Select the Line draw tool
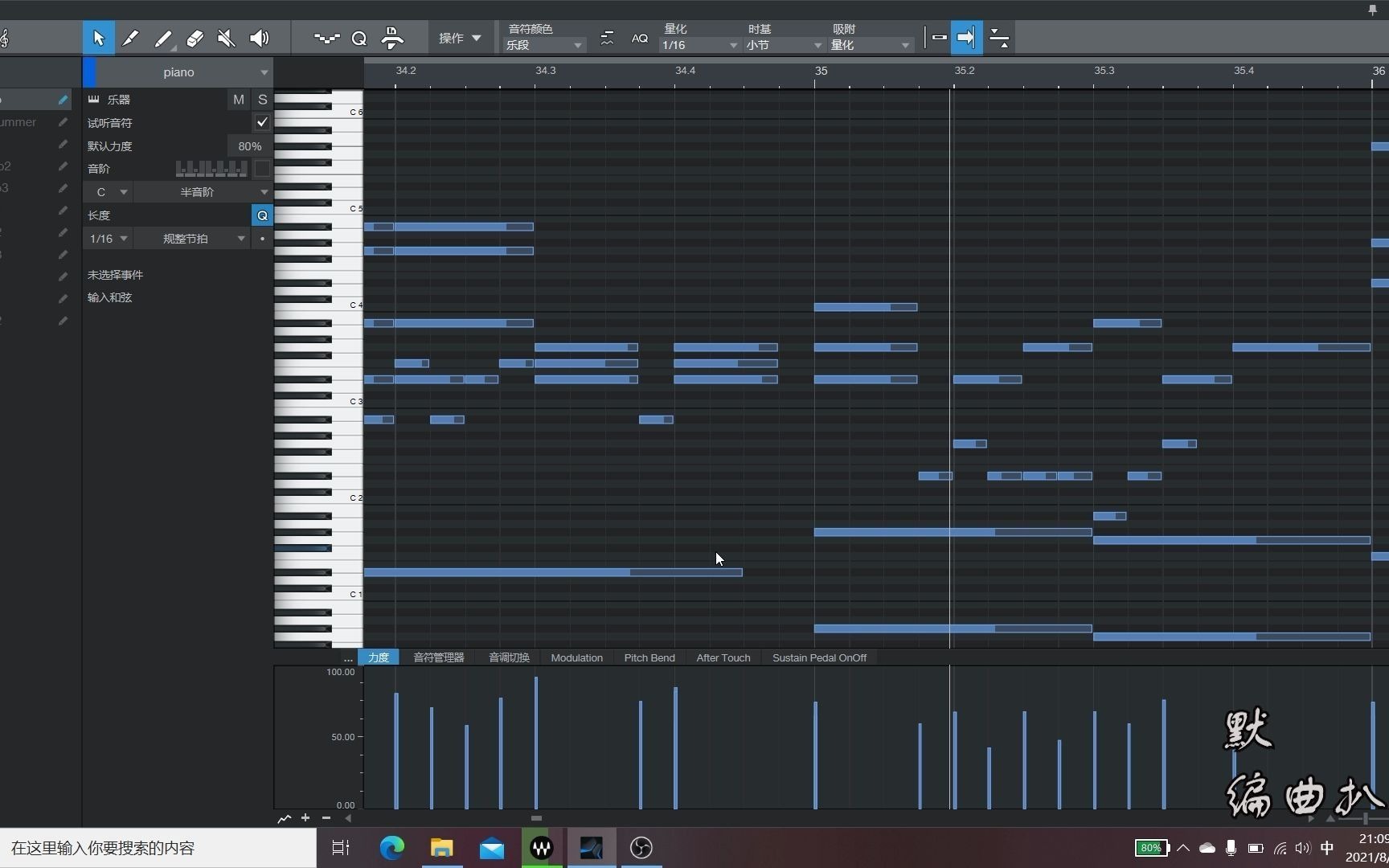Image resolution: width=1389 pixels, height=868 pixels. click(x=163, y=38)
